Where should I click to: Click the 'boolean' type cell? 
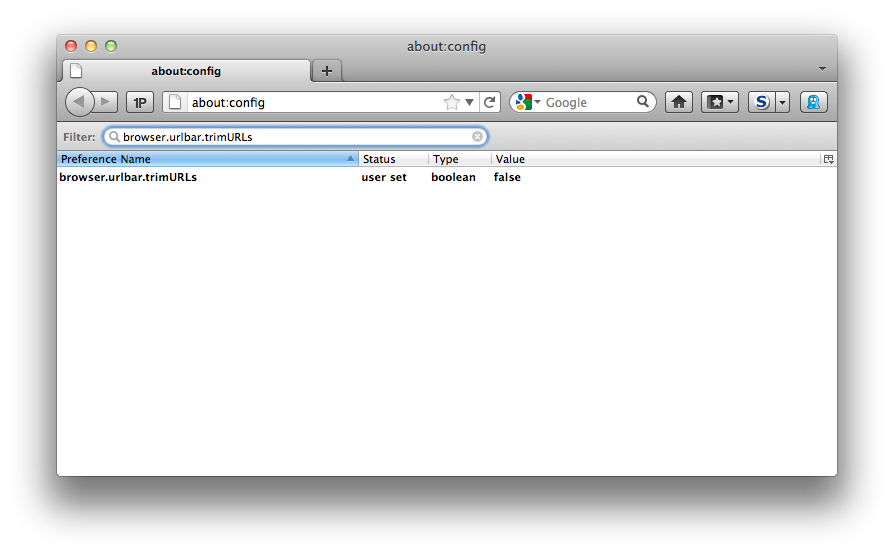pyautogui.click(x=453, y=177)
